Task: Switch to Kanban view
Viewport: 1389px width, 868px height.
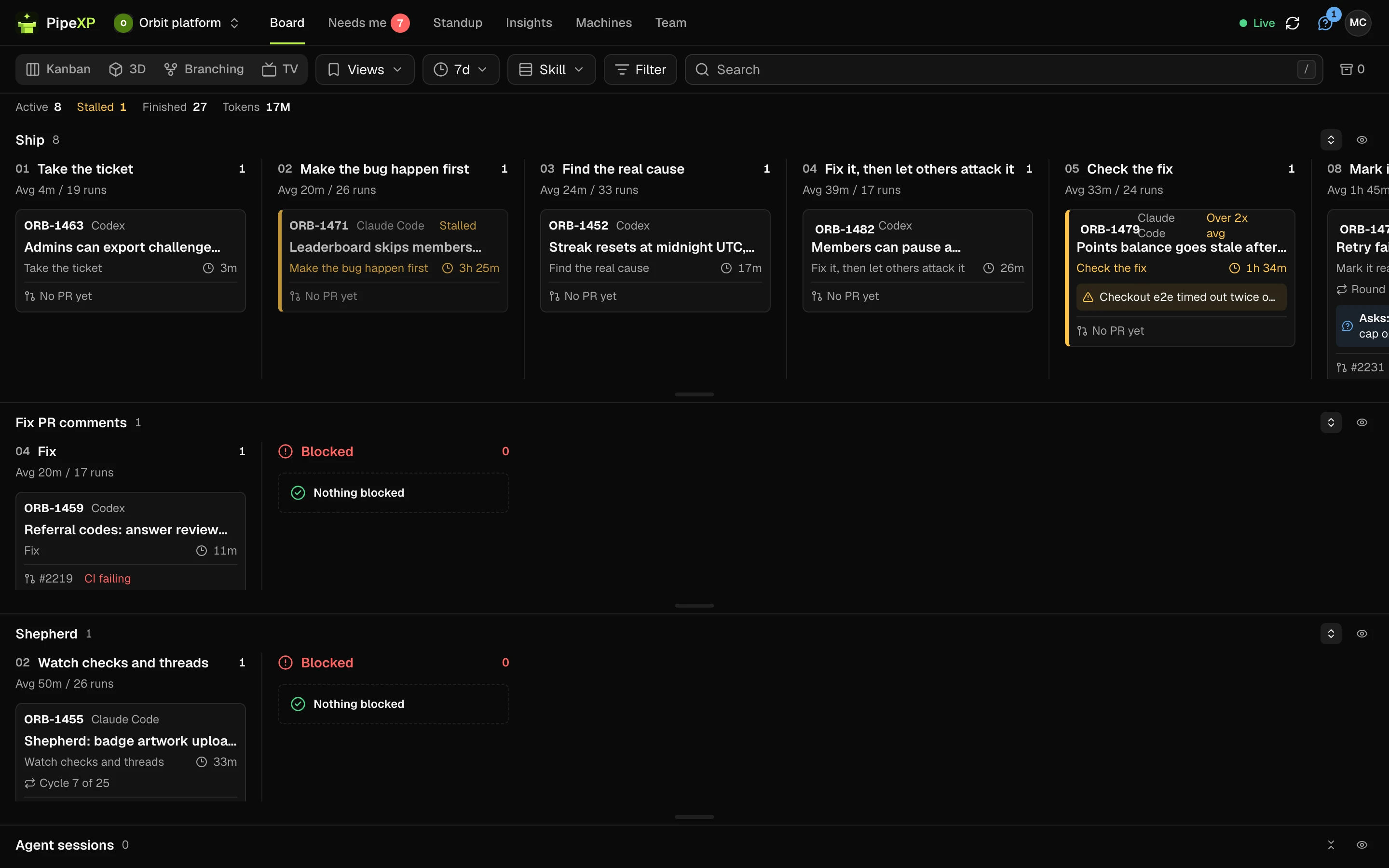Action: (58, 69)
